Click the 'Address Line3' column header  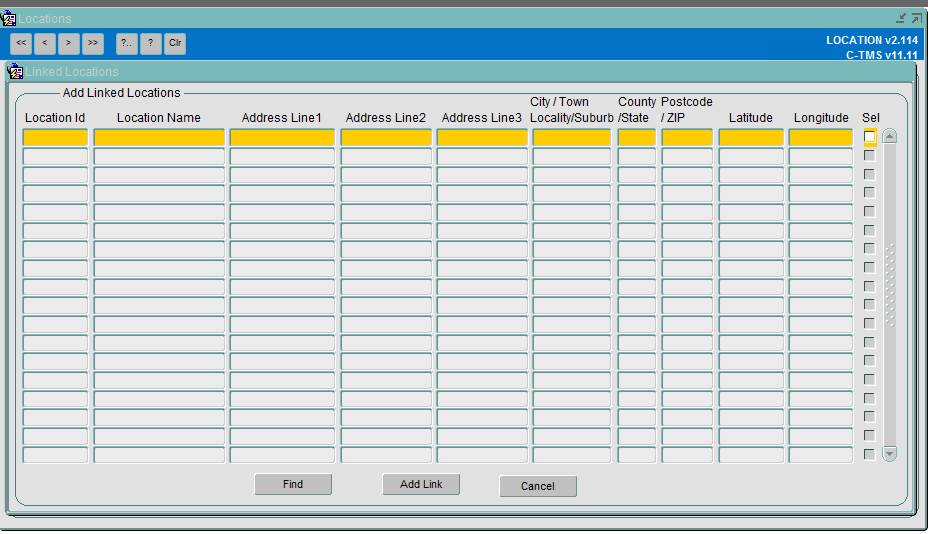click(482, 118)
